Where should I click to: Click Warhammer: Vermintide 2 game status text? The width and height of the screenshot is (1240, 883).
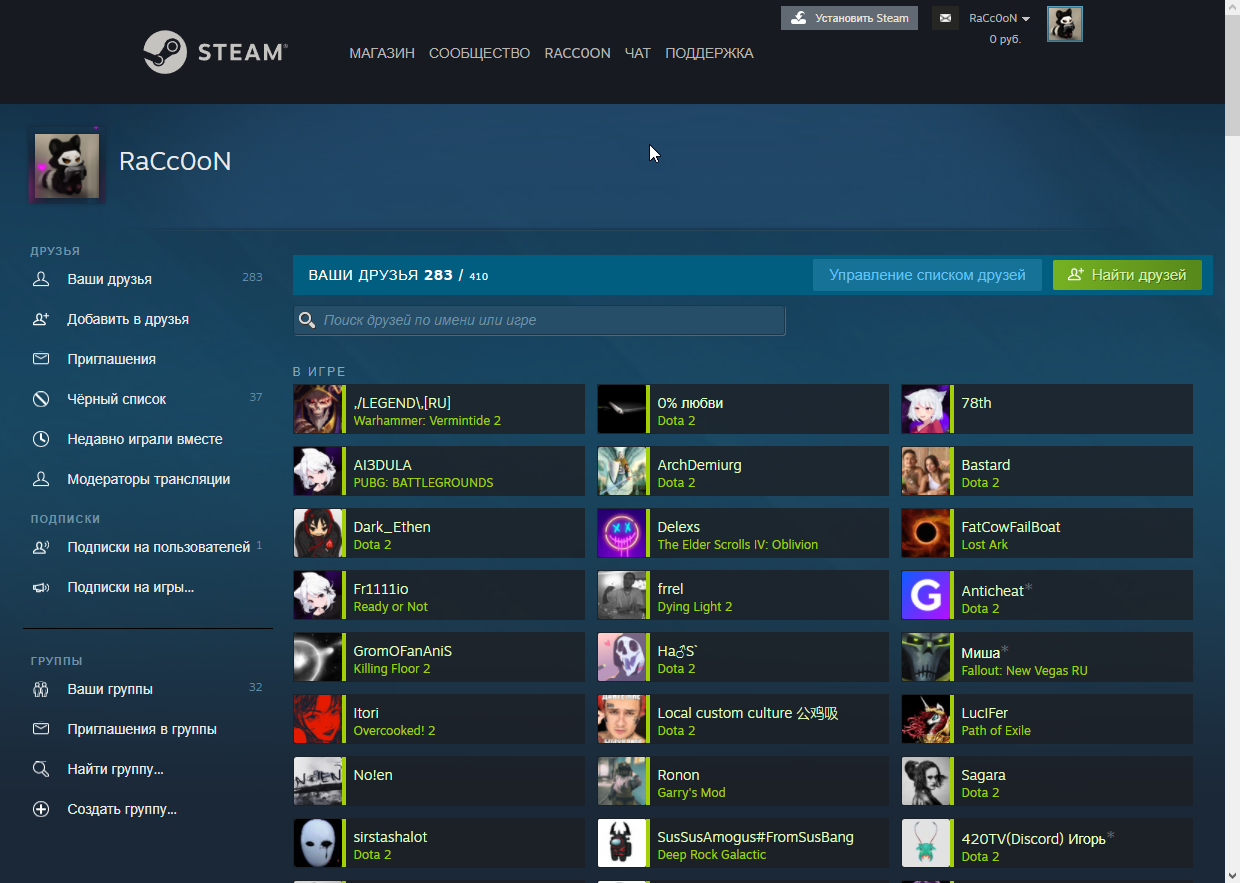coord(427,421)
